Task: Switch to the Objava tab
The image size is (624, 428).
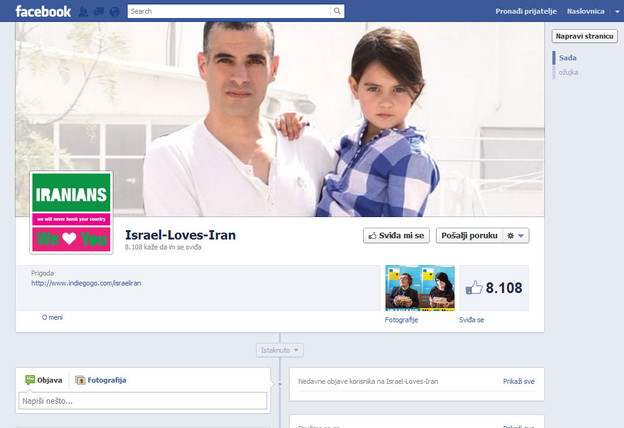Action: [x=44, y=380]
